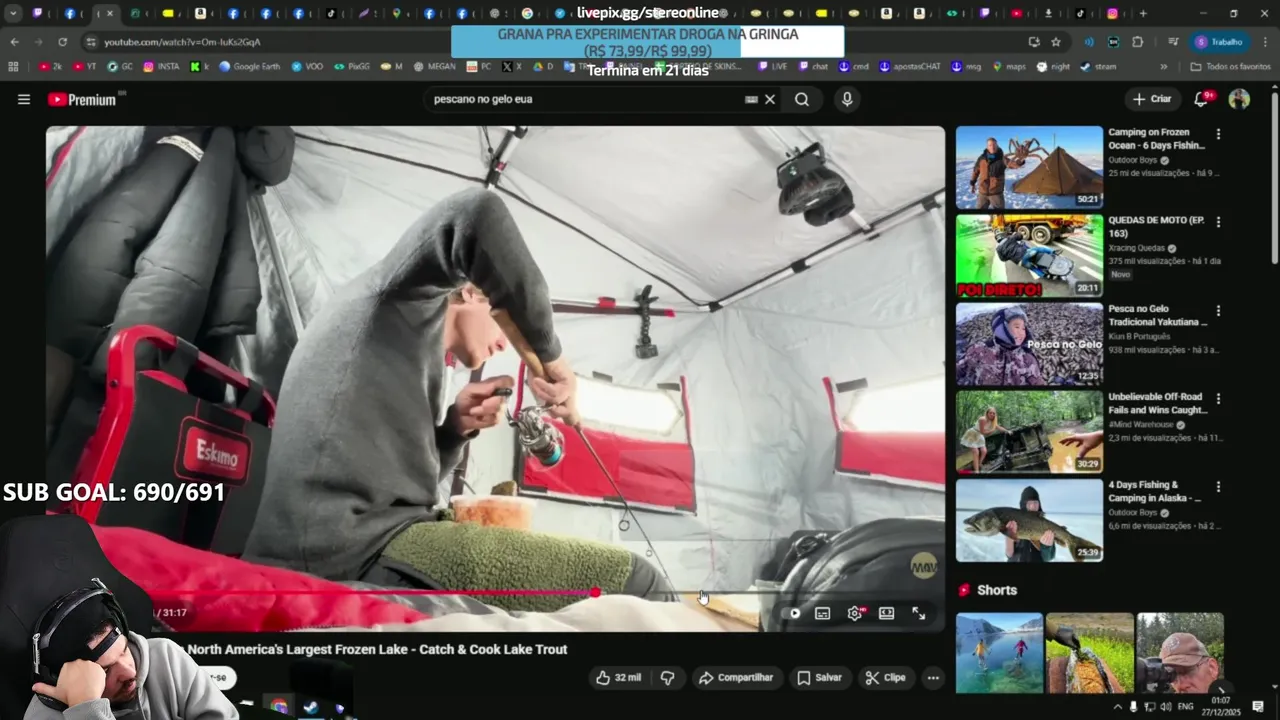The width and height of the screenshot is (1280, 720).
Task: Open more actions ellipsis under the video
Action: (x=932, y=678)
